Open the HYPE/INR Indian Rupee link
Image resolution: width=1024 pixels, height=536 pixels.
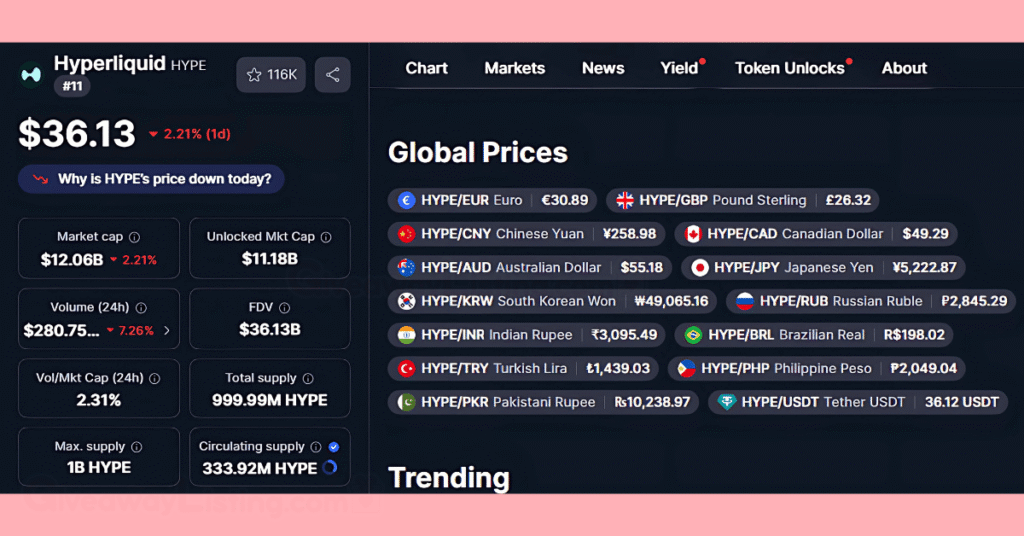[x=526, y=335]
